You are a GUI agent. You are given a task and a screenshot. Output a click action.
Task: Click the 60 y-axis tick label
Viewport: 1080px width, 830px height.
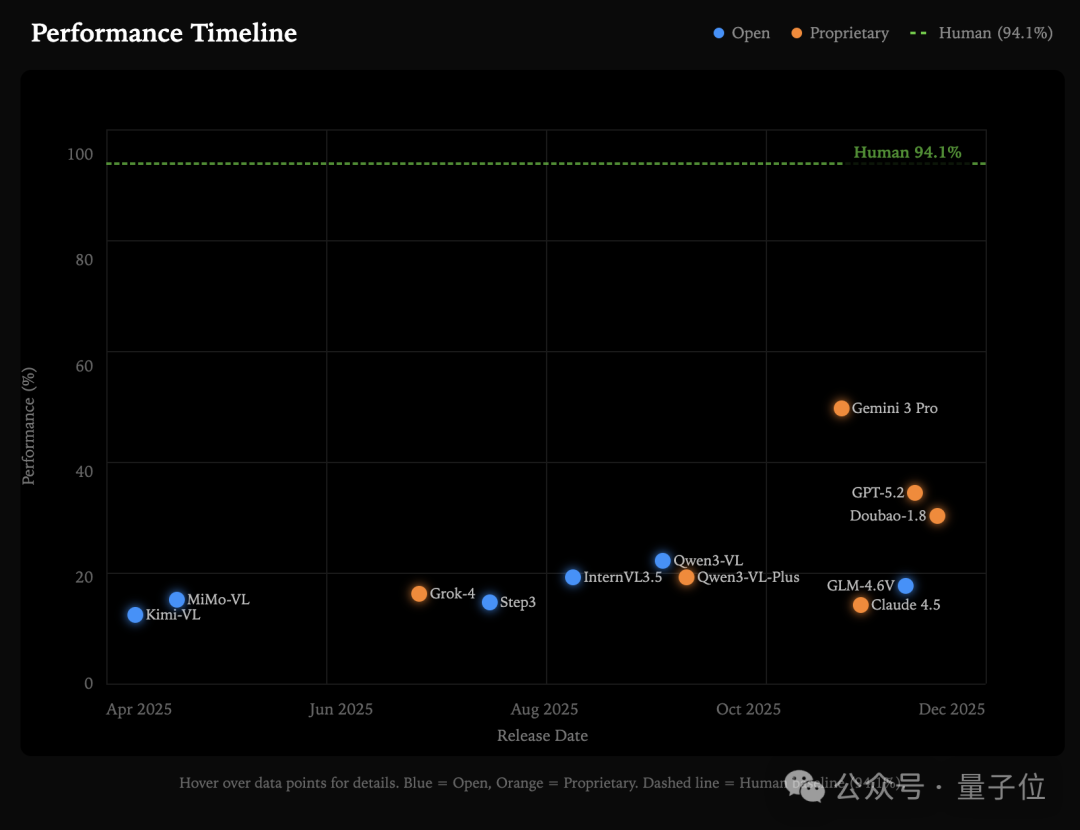coord(84,366)
